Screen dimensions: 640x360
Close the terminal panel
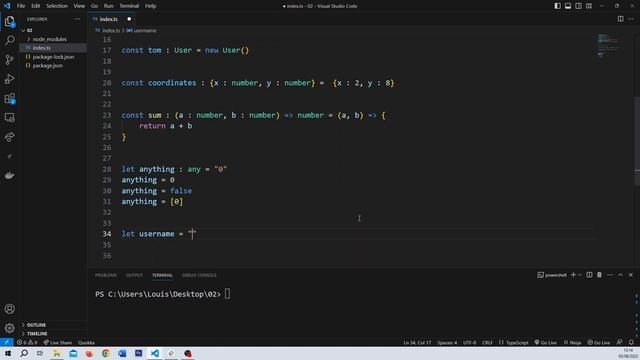[x=631, y=275]
